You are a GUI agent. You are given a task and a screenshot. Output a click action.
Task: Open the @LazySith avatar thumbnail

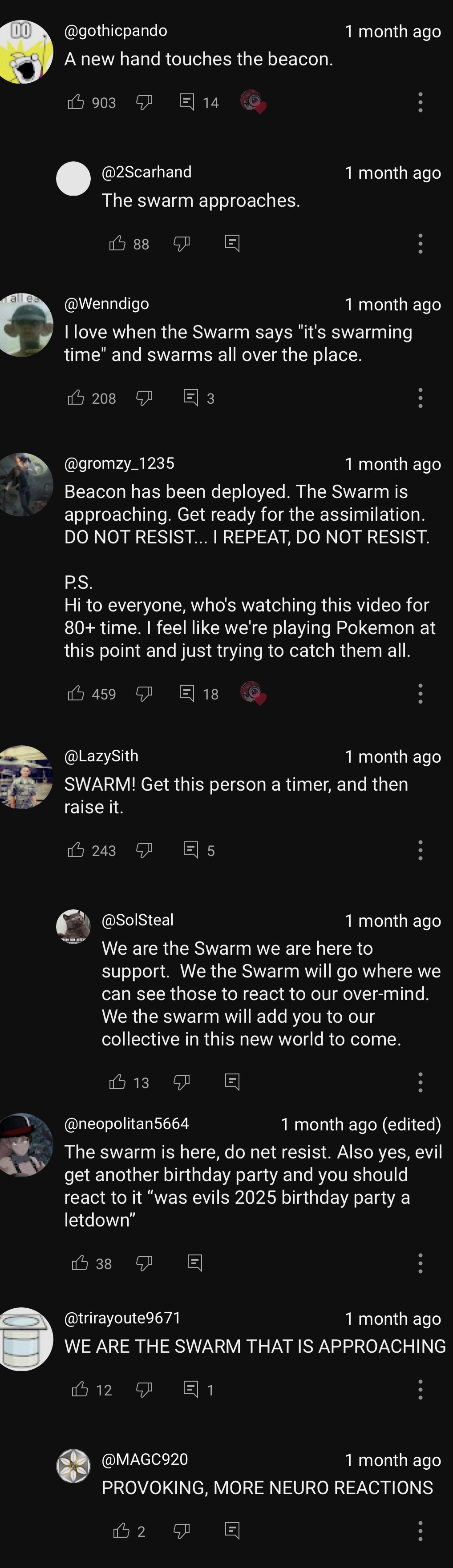coord(24,777)
